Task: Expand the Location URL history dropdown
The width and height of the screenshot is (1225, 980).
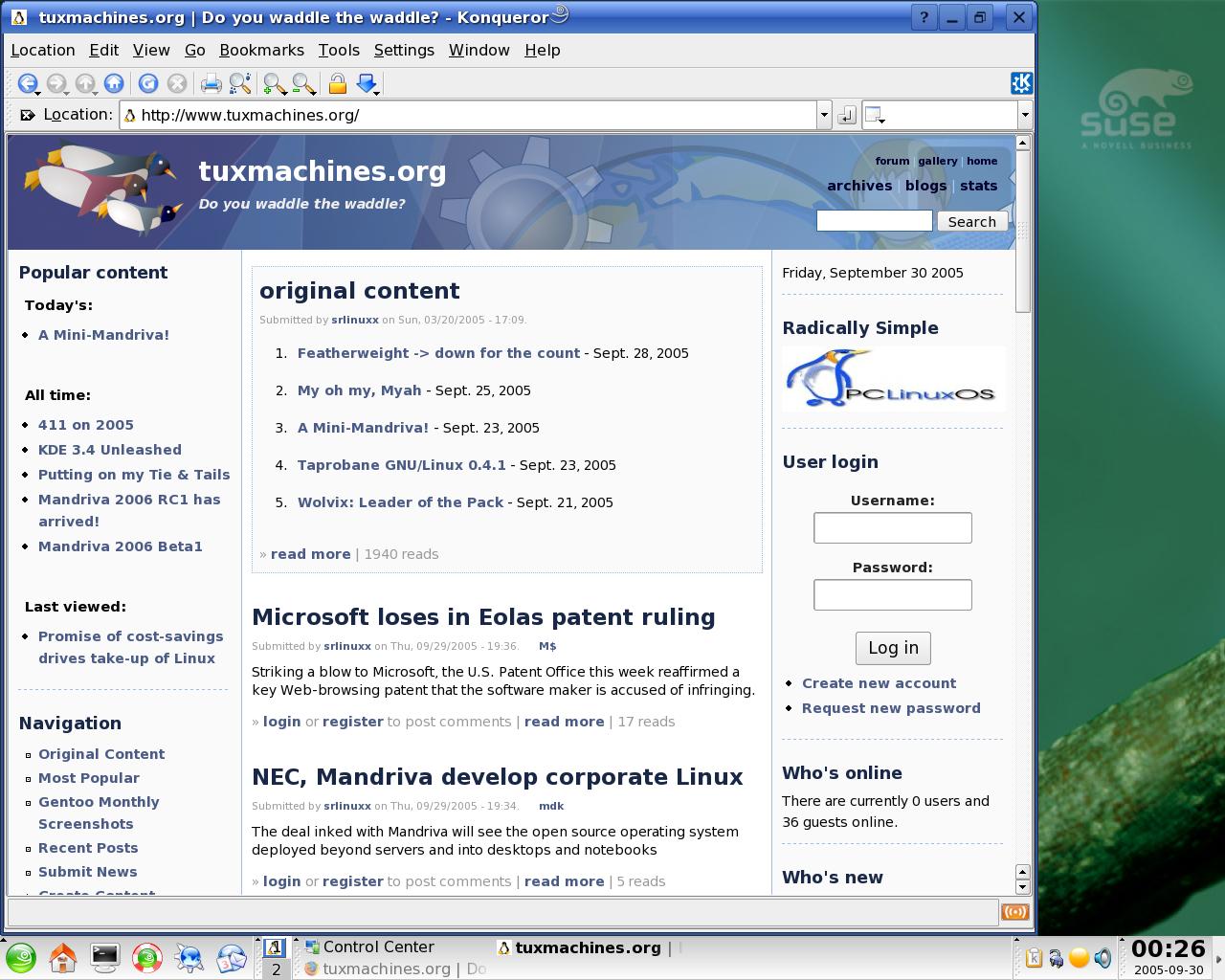Action: pos(824,115)
